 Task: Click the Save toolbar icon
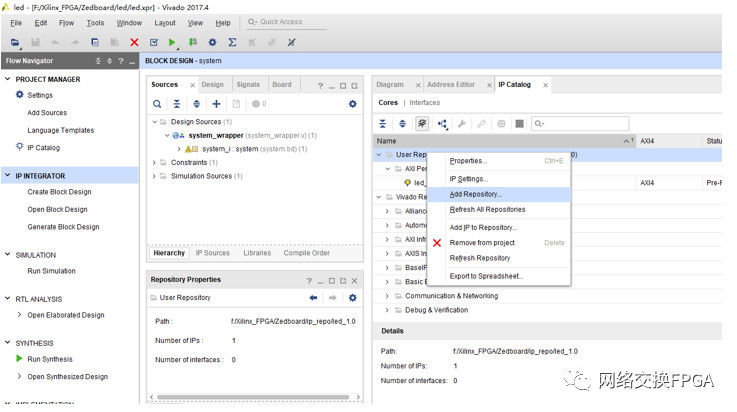point(35,42)
